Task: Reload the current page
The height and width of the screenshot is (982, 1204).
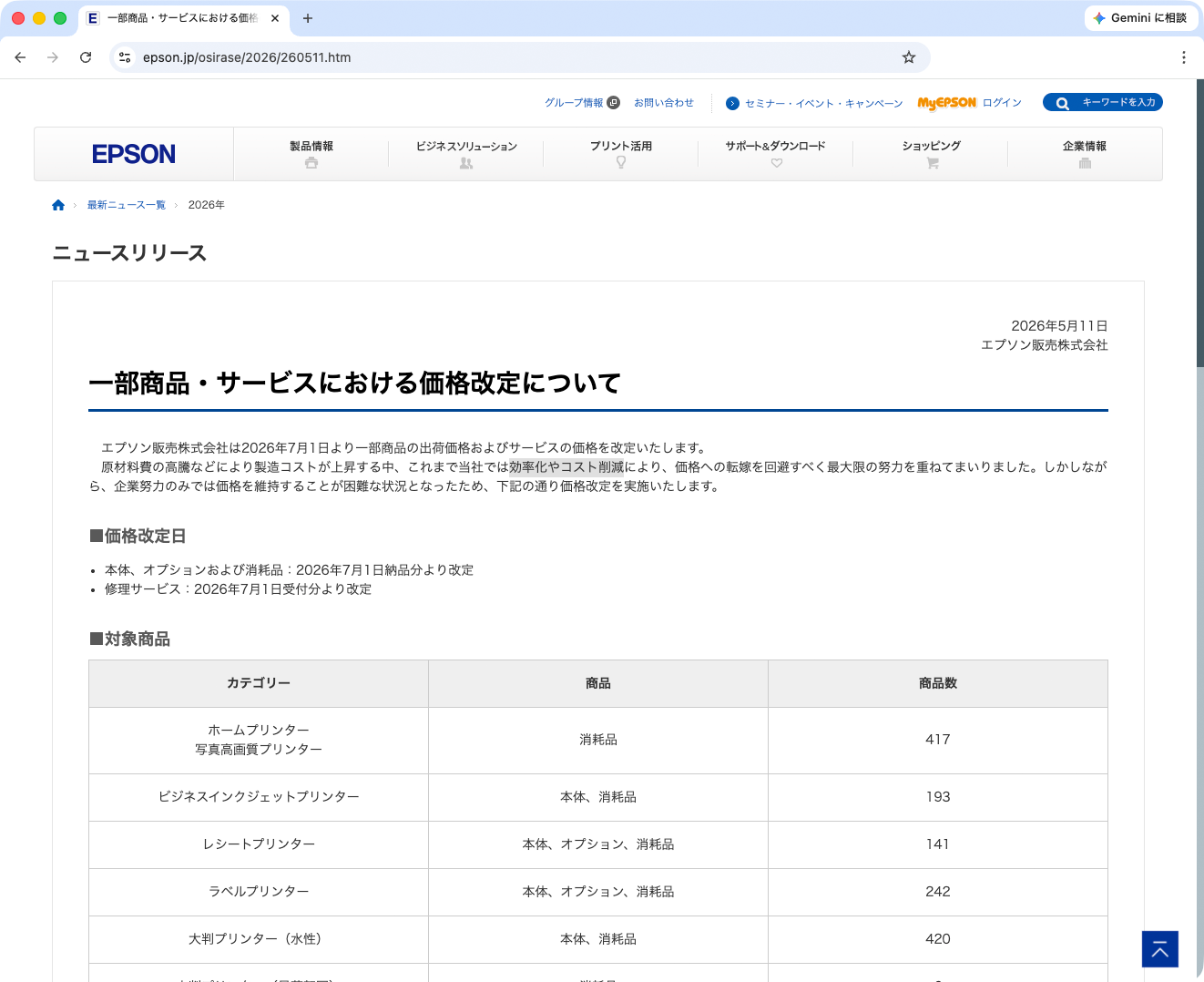Action: pos(86,57)
